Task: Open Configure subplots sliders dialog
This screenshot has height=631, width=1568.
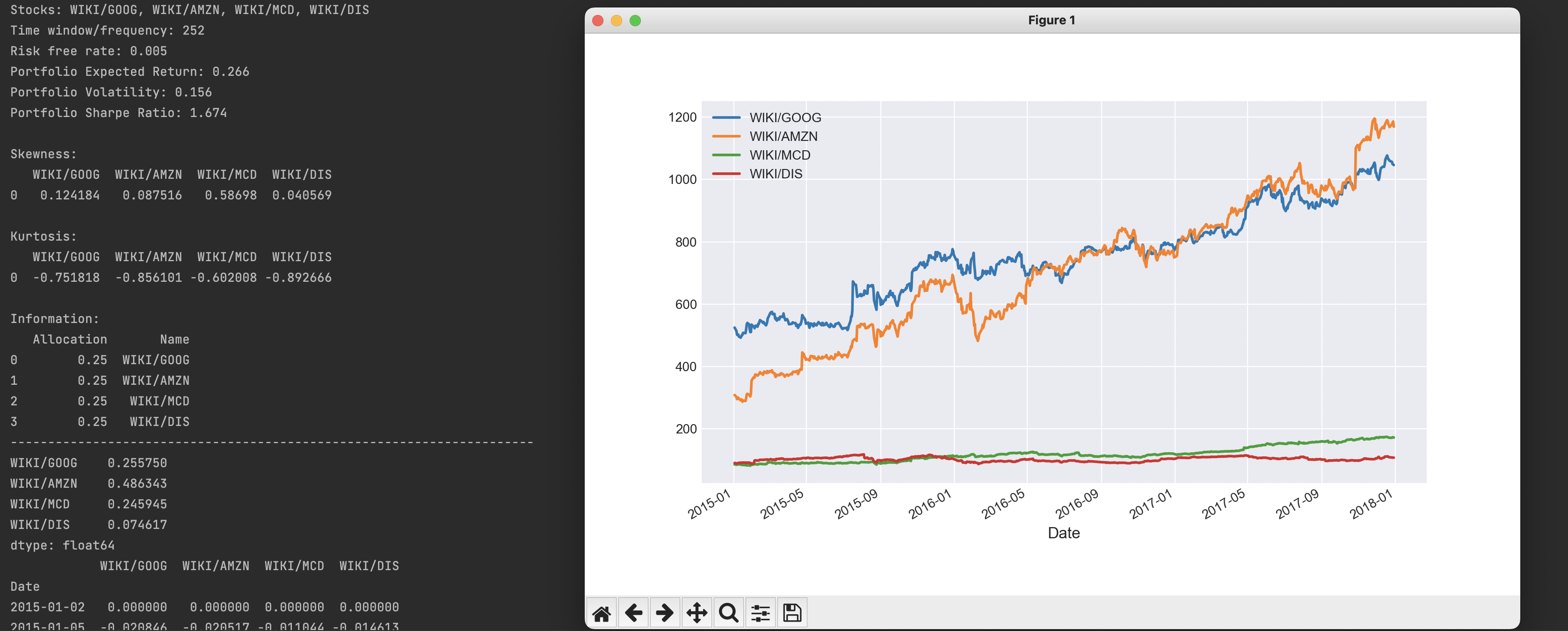Action: [760, 613]
